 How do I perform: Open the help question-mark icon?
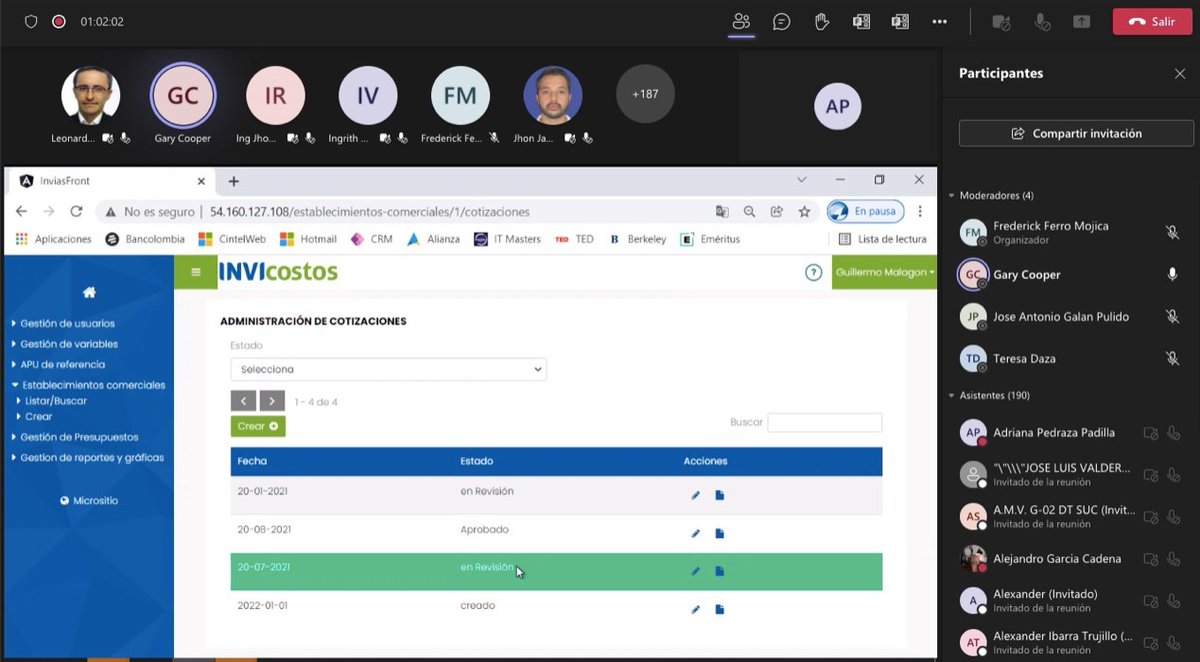click(814, 272)
